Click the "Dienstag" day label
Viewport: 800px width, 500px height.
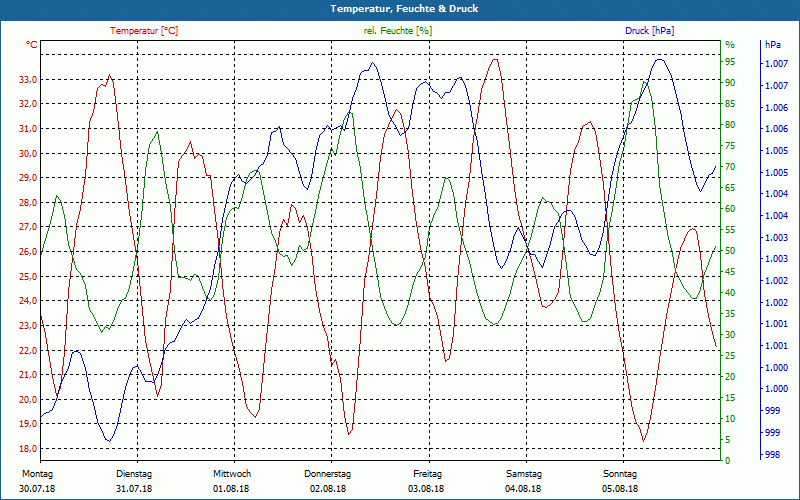tap(134, 474)
